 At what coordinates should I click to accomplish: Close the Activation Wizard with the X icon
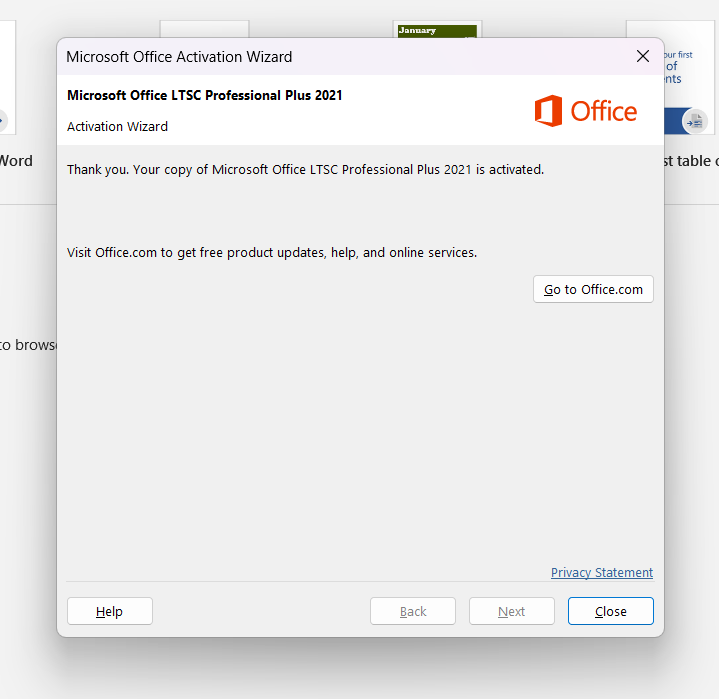(x=643, y=56)
